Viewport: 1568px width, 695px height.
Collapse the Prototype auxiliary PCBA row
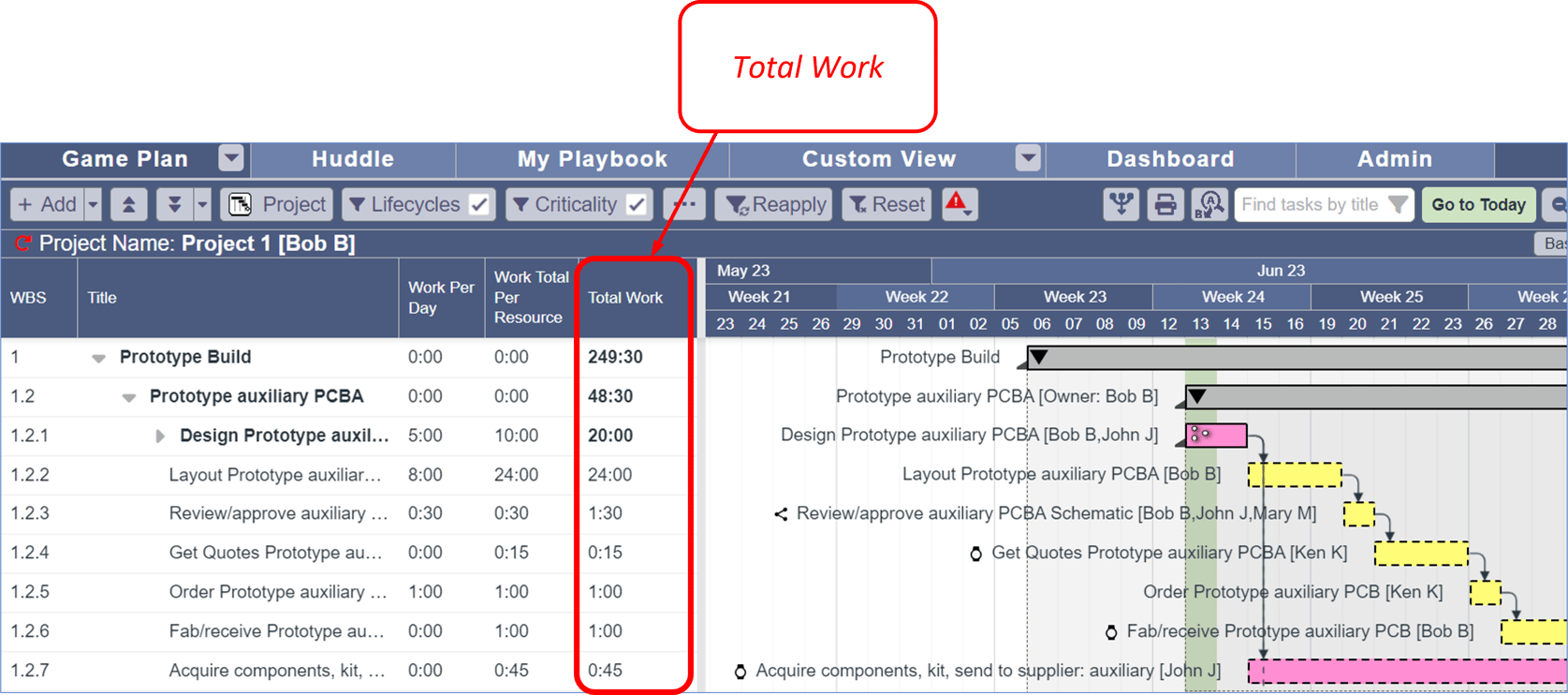[x=129, y=397]
